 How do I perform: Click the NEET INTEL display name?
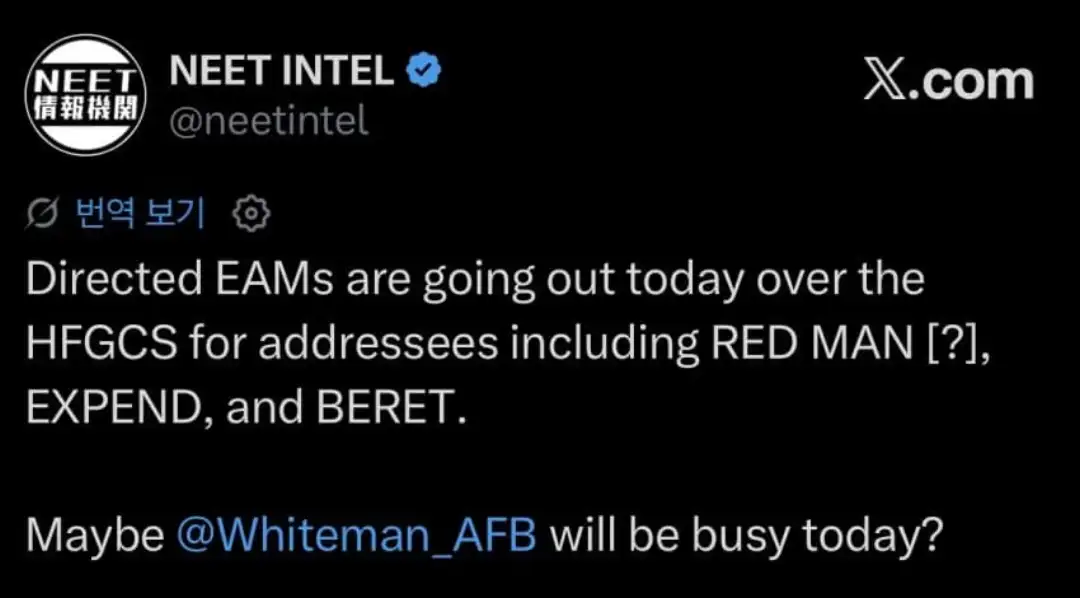click(283, 70)
